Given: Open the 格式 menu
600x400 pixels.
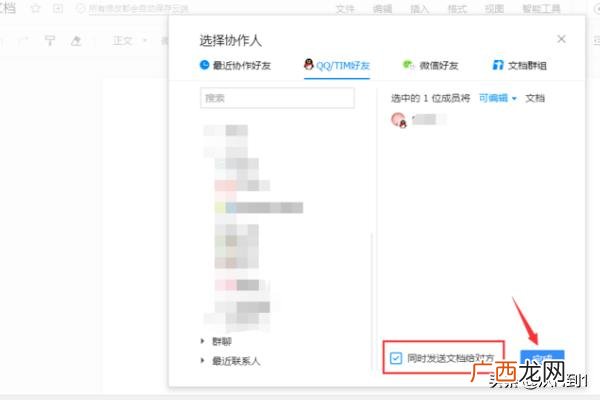Looking at the screenshot, I should [457, 8].
